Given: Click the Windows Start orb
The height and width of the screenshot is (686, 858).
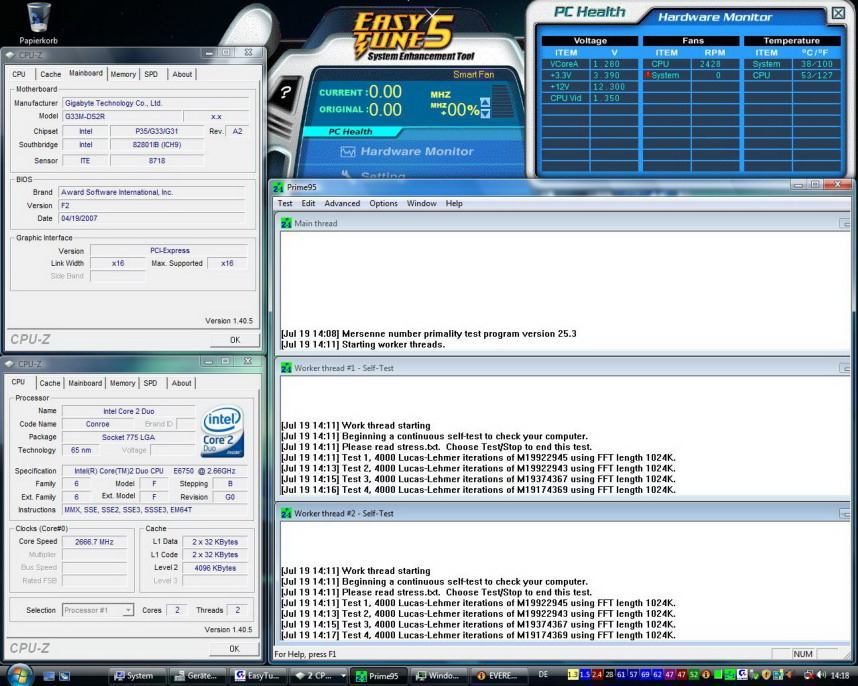Looking at the screenshot, I should pos(20,675).
